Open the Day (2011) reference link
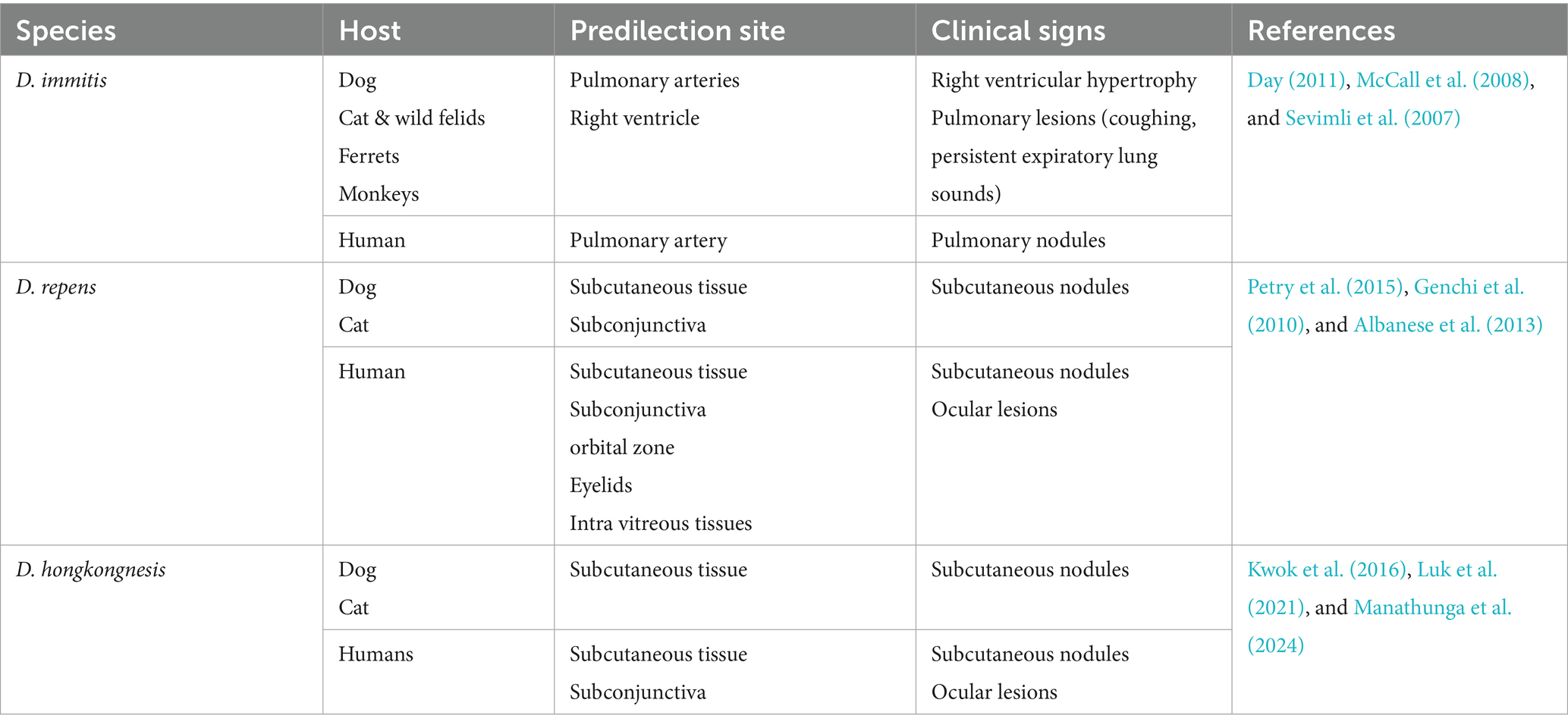Image resolution: width=1568 pixels, height=728 pixels. pyautogui.click(x=1296, y=80)
